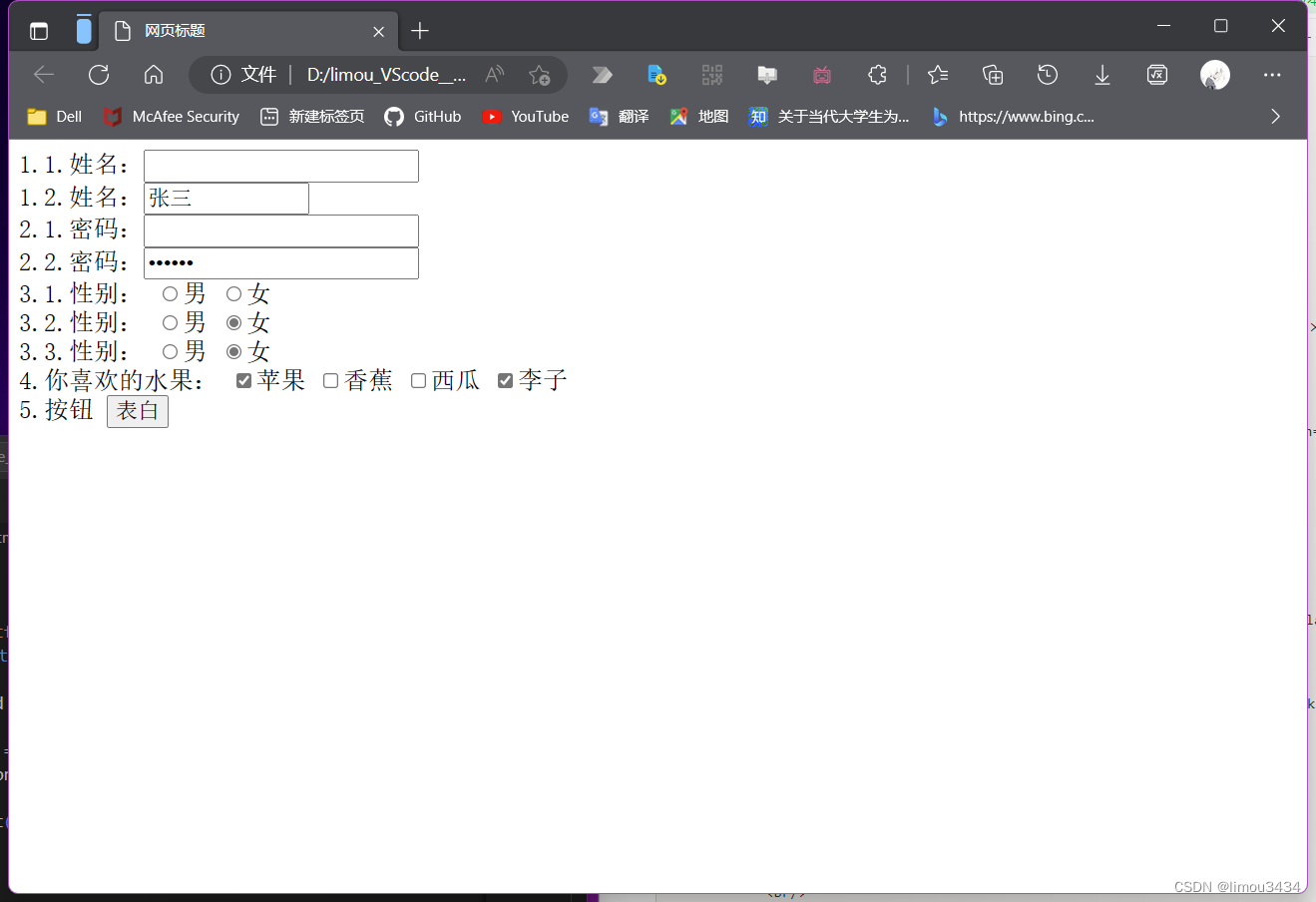Image resolution: width=1316 pixels, height=902 pixels.
Task: Open the 新建标签页 bookmark
Action: [312, 117]
